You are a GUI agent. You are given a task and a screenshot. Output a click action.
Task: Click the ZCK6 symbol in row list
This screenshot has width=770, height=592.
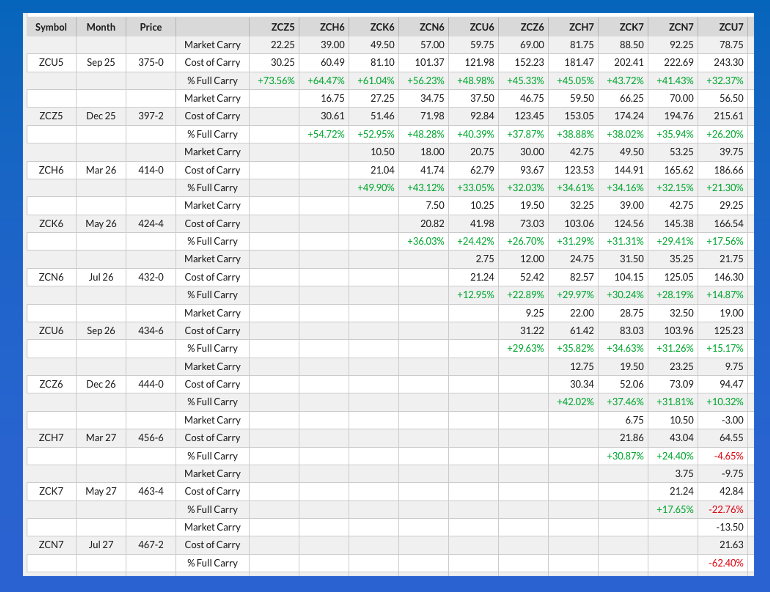(51, 223)
